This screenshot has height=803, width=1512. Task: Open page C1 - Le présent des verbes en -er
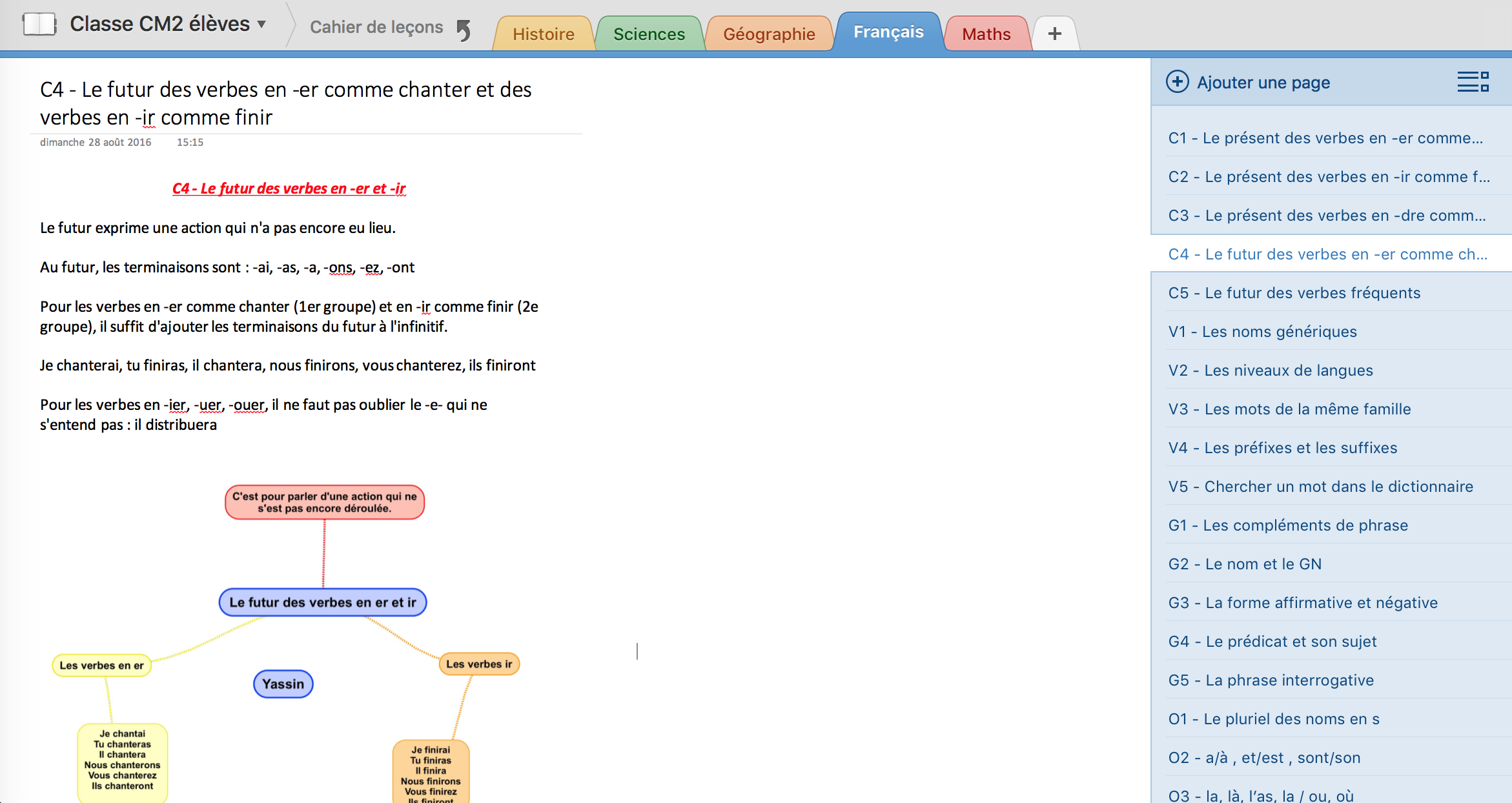coord(1325,138)
